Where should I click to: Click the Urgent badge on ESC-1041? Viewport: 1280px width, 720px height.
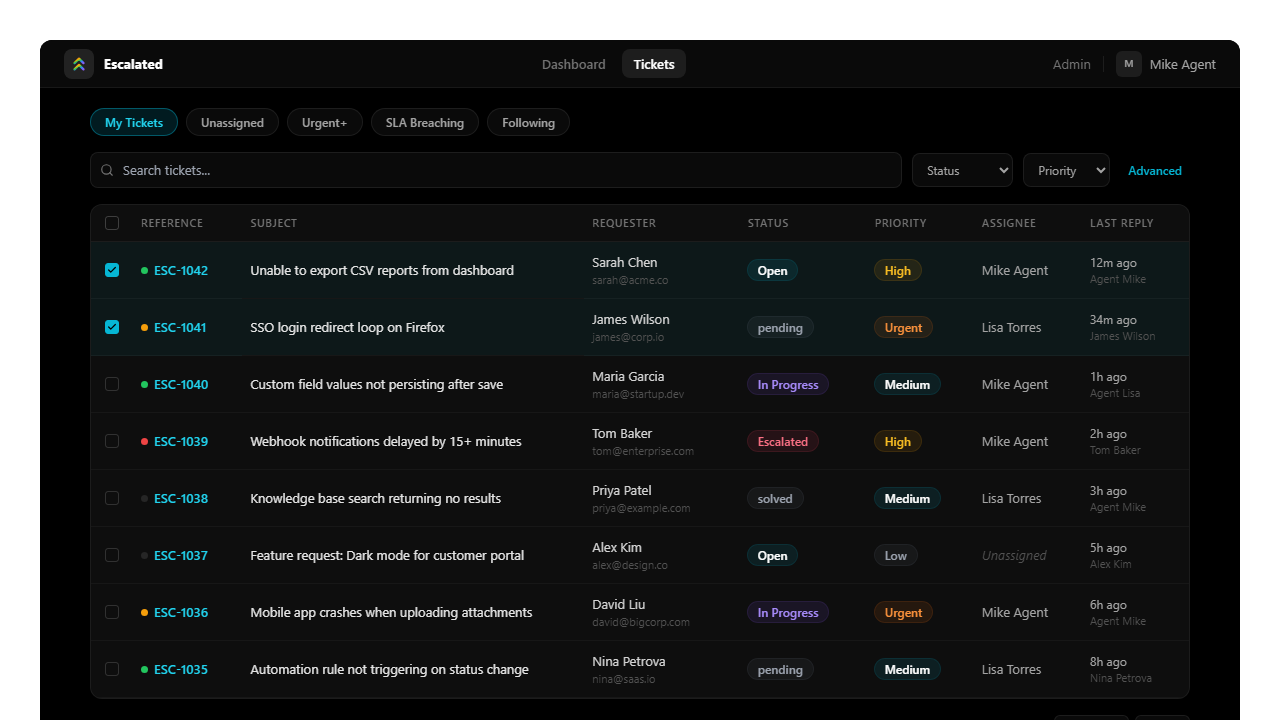click(x=903, y=327)
